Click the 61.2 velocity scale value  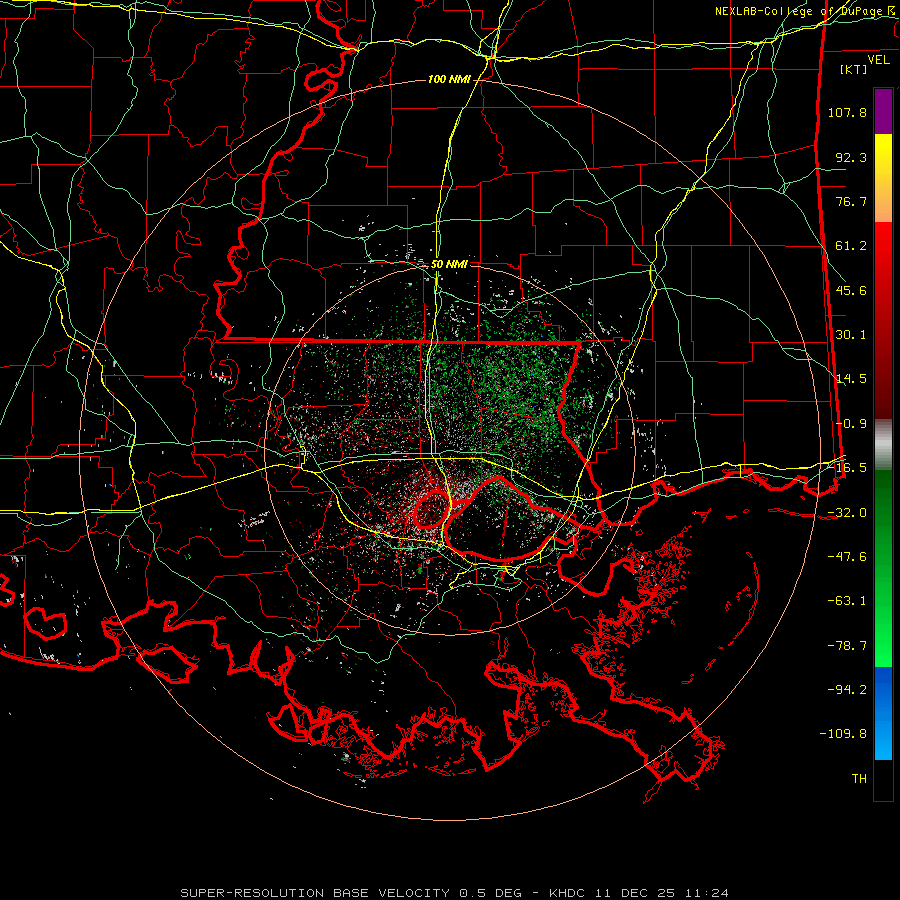851,246
